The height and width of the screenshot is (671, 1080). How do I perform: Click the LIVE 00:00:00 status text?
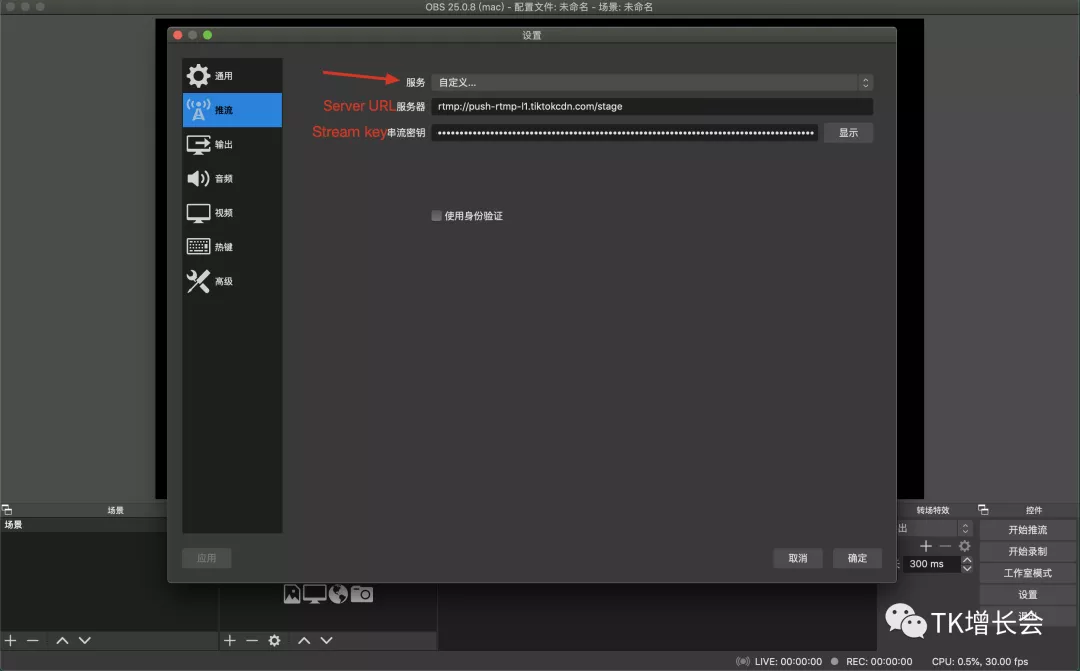788,661
